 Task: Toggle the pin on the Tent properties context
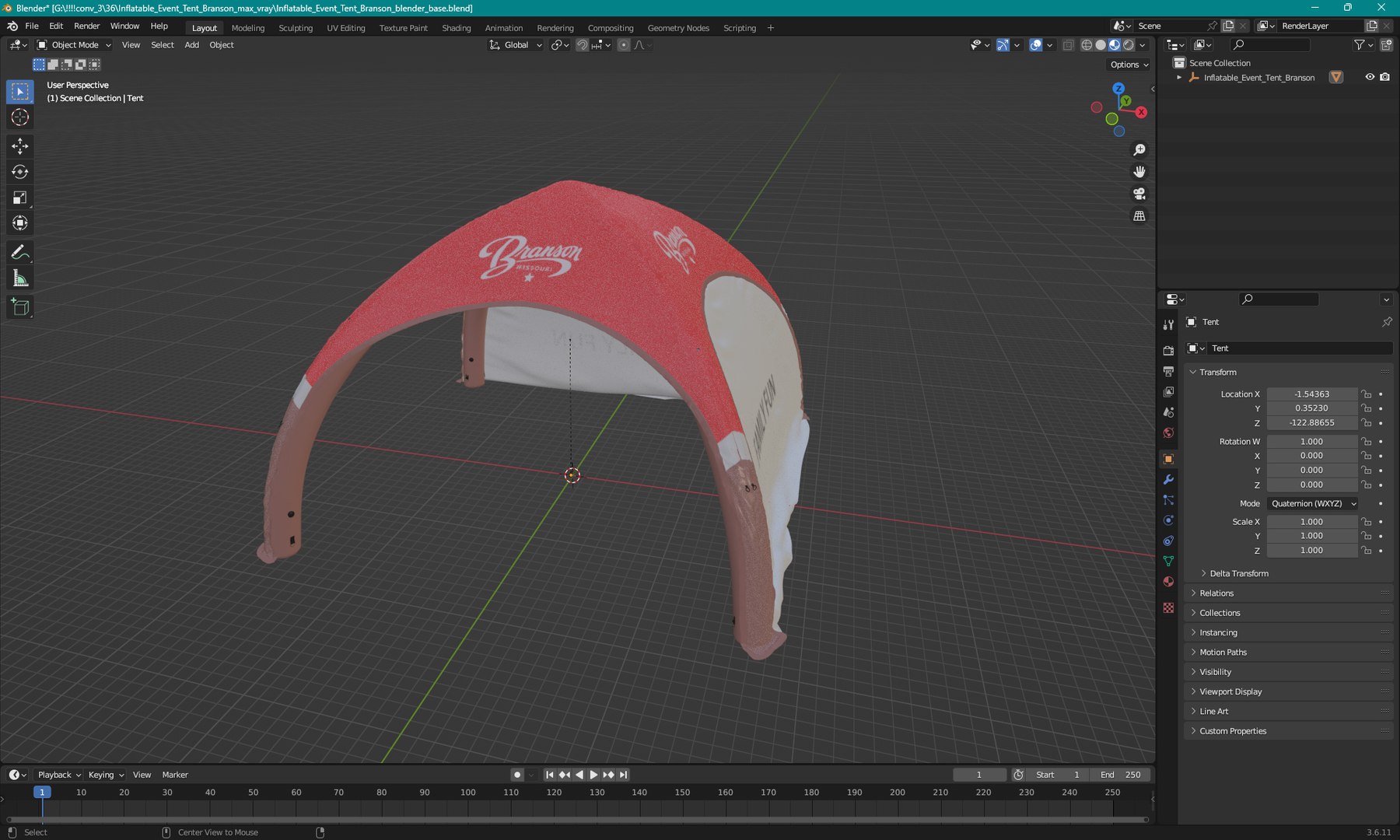click(1387, 322)
